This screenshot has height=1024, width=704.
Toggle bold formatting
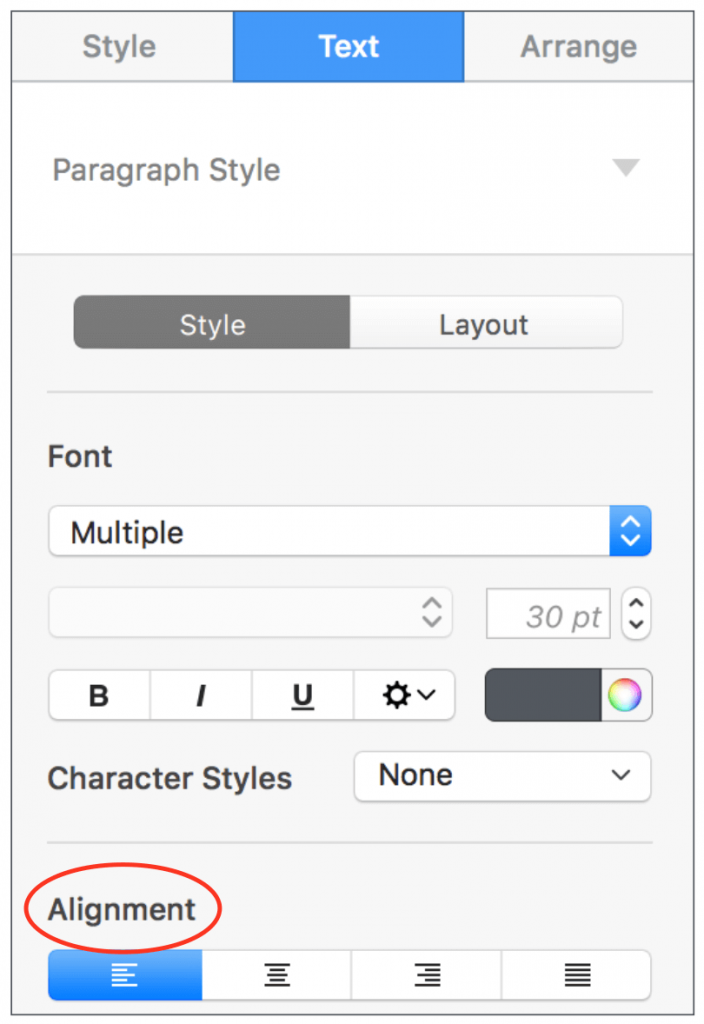99,695
